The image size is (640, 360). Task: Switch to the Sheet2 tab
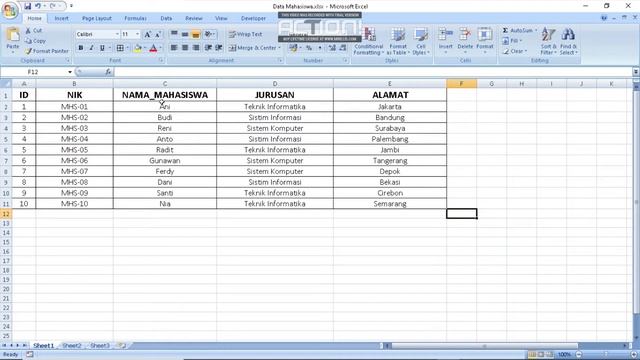(72, 346)
